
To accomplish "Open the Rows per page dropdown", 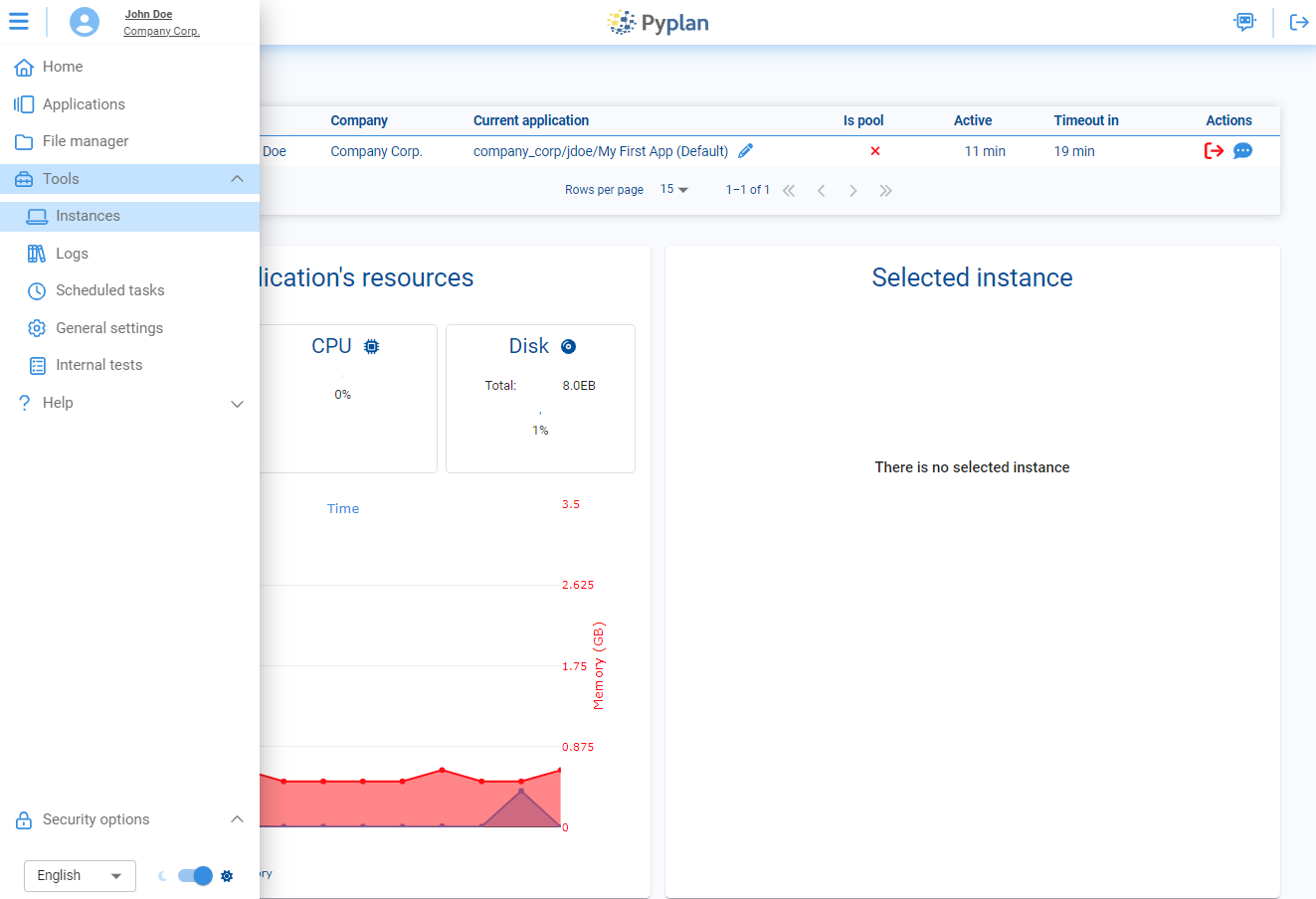I will 674,189.
